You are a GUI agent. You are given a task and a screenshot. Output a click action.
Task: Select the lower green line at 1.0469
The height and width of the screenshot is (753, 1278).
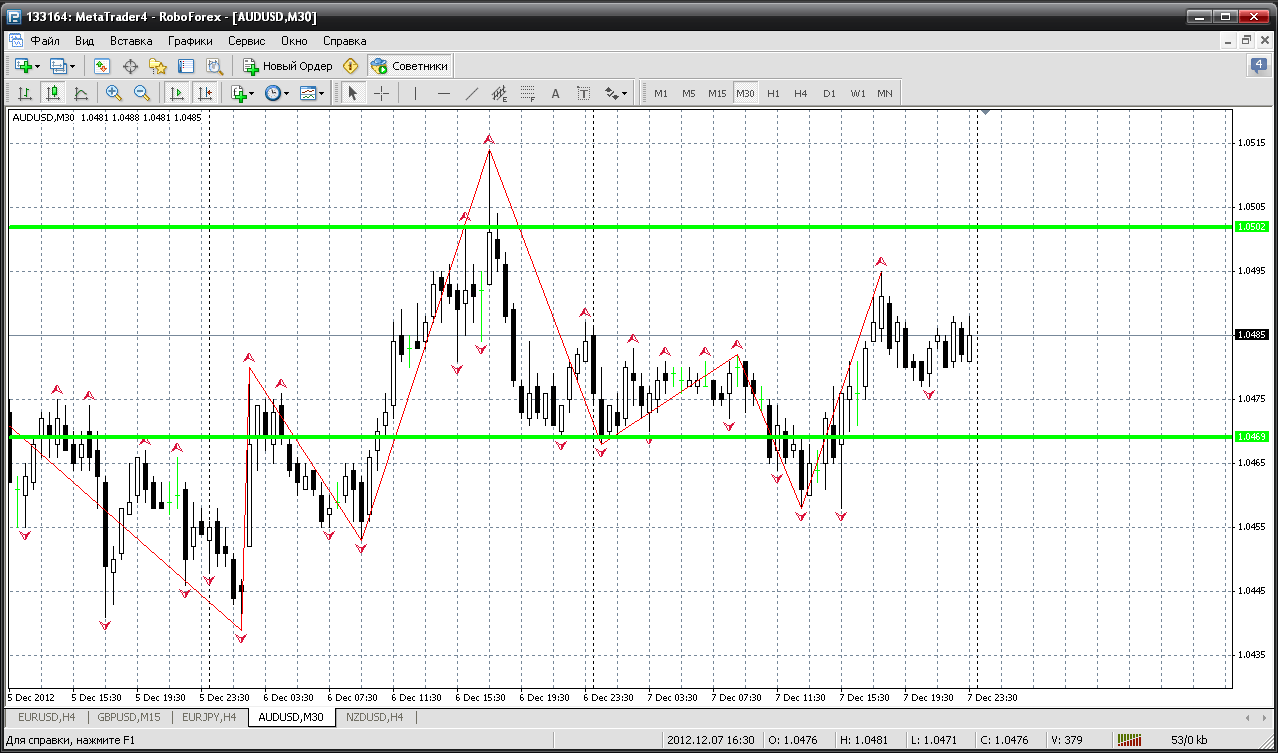[620, 437]
